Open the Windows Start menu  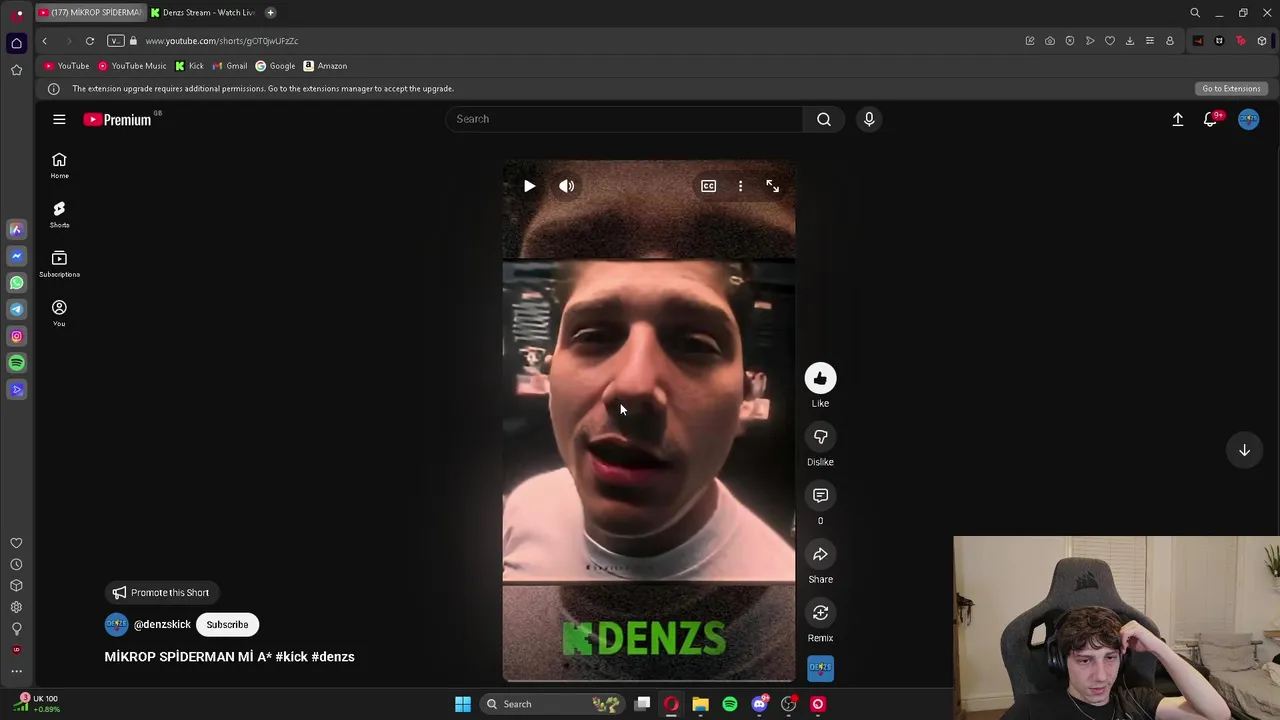pyautogui.click(x=462, y=704)
